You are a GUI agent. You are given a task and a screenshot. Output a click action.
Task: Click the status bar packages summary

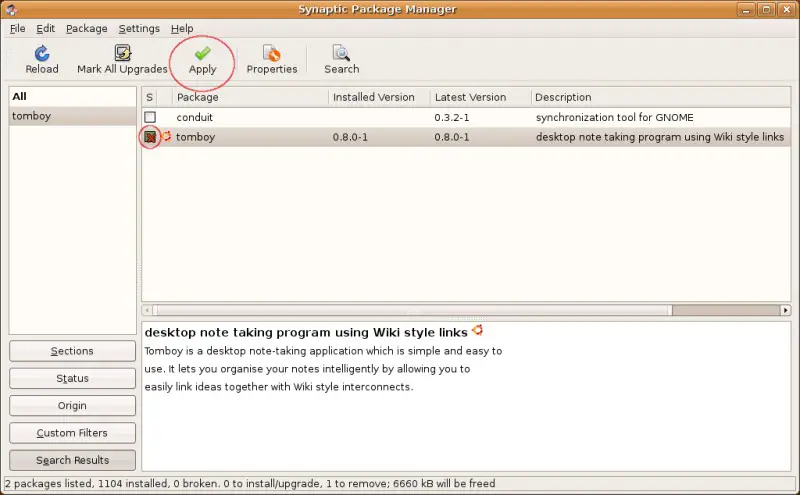tap(250, 483)
